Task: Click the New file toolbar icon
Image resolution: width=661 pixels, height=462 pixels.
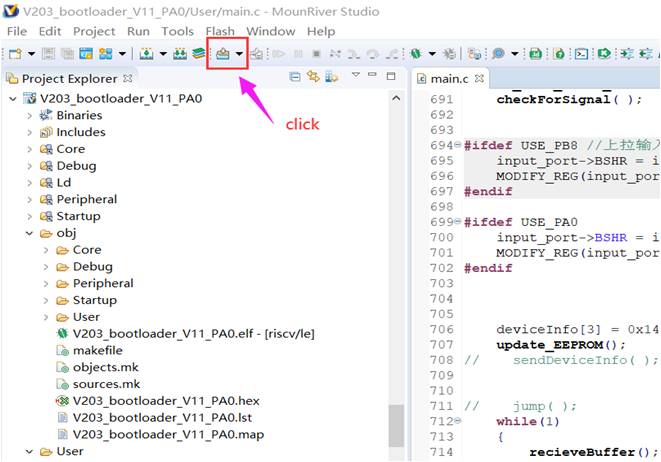Action: [x=16, y=54]
